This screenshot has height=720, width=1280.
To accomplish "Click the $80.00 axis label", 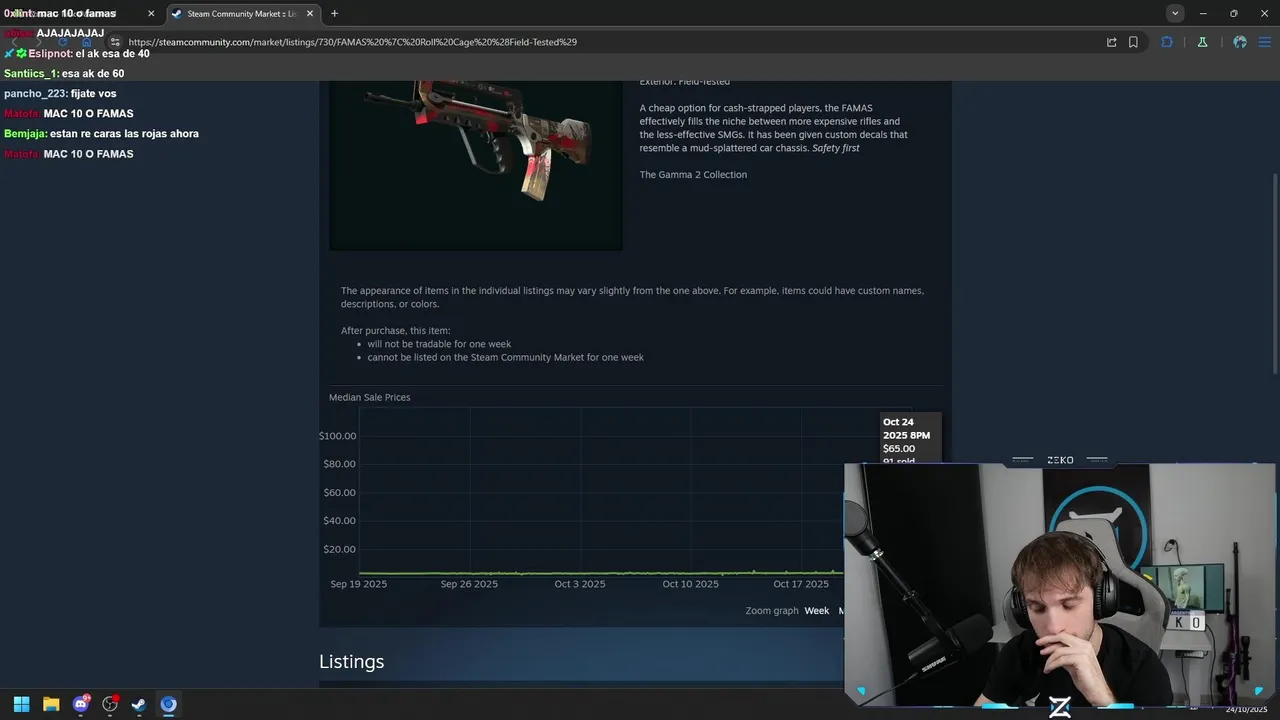I will [340, 464].
